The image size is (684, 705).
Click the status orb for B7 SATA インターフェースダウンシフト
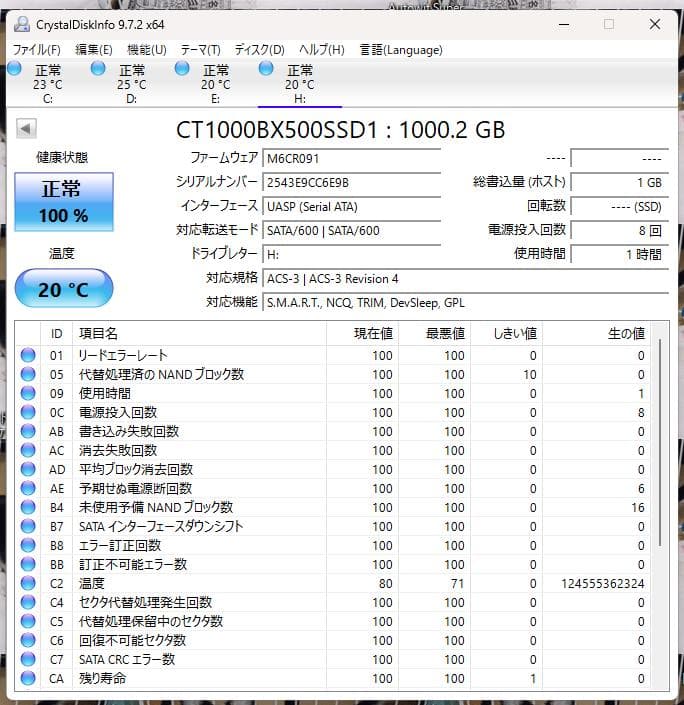tap(28, 526)
